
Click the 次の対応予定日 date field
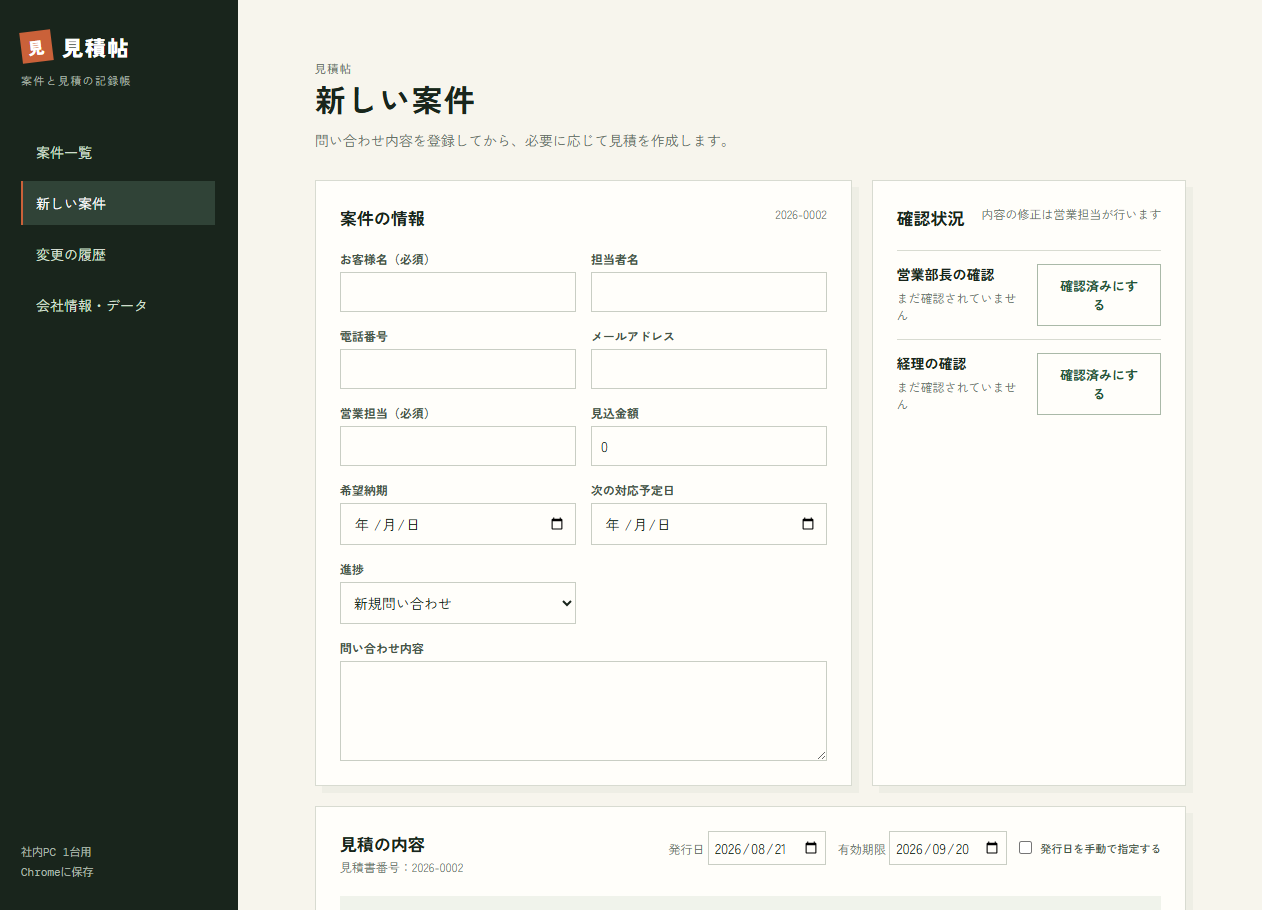(x=709, y=524)
